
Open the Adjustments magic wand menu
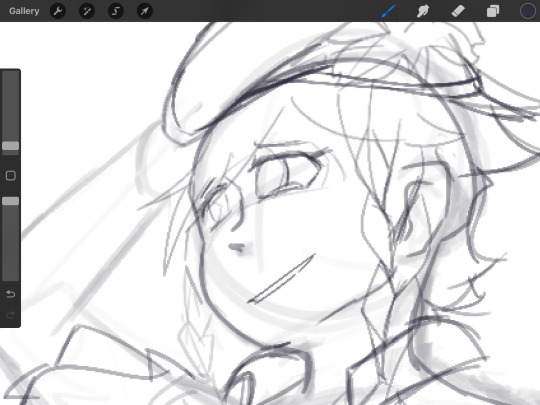(x=87, y=11)
